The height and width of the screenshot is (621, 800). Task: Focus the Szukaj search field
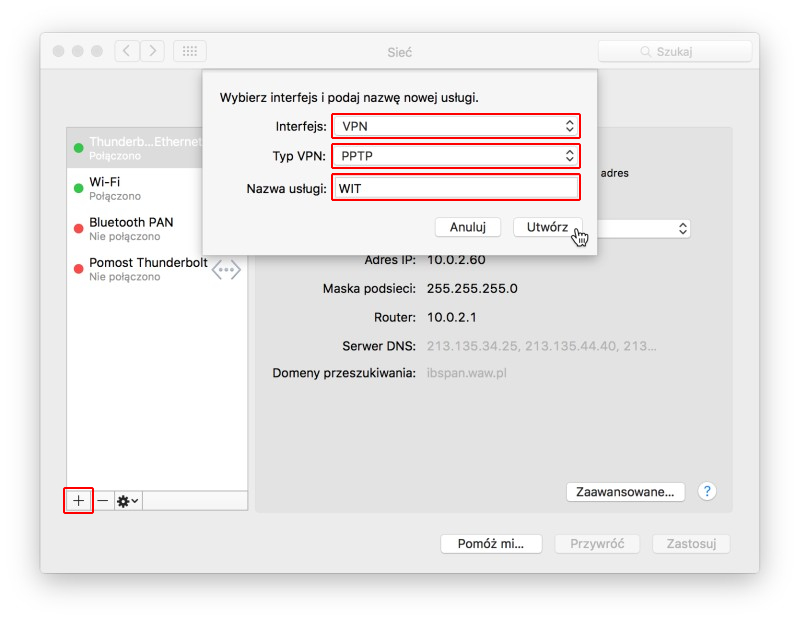pyautogui.click(x=675, y=51)
